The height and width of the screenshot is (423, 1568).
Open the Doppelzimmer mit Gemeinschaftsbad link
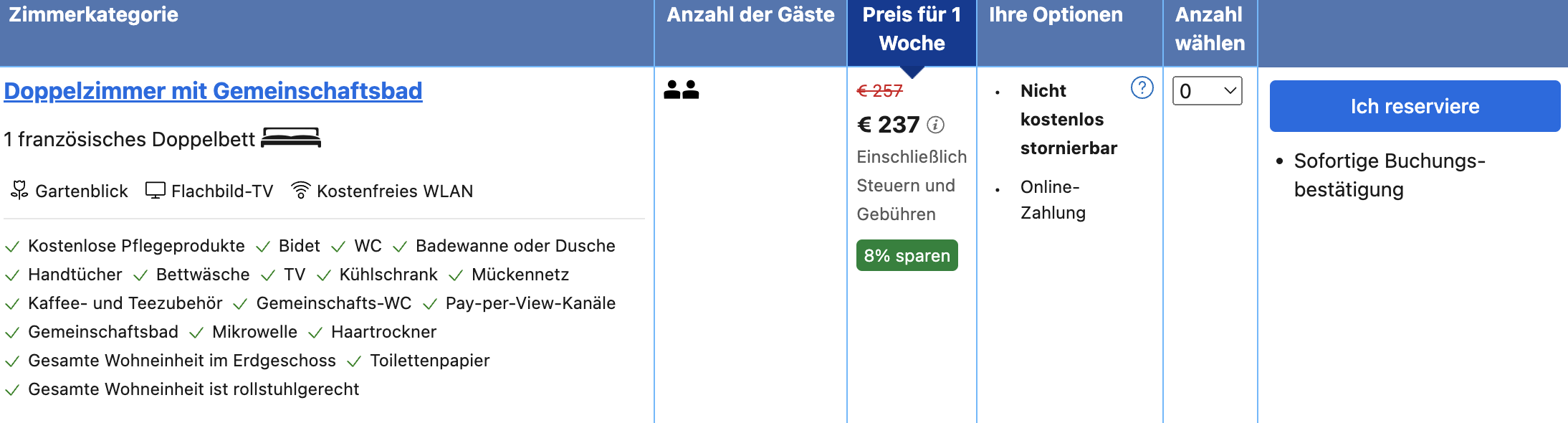click(x=213, y=91)
